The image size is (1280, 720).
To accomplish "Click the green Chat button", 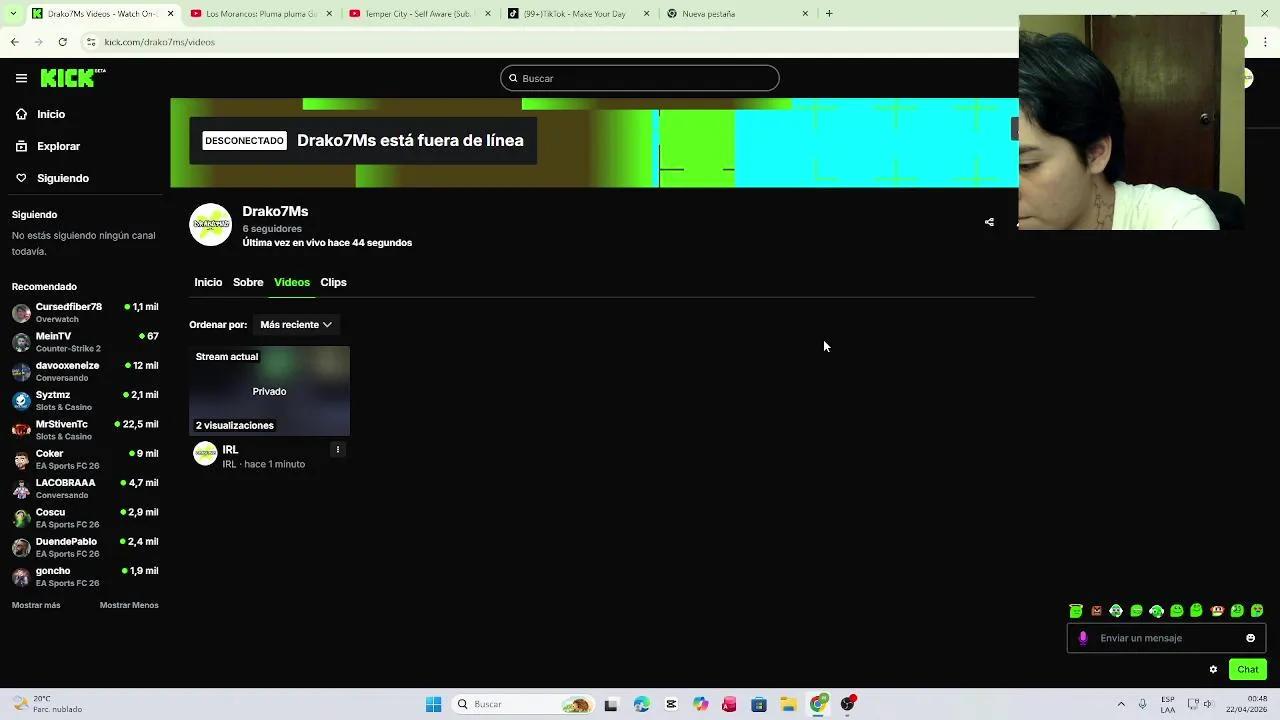I will click(1248, 669).
